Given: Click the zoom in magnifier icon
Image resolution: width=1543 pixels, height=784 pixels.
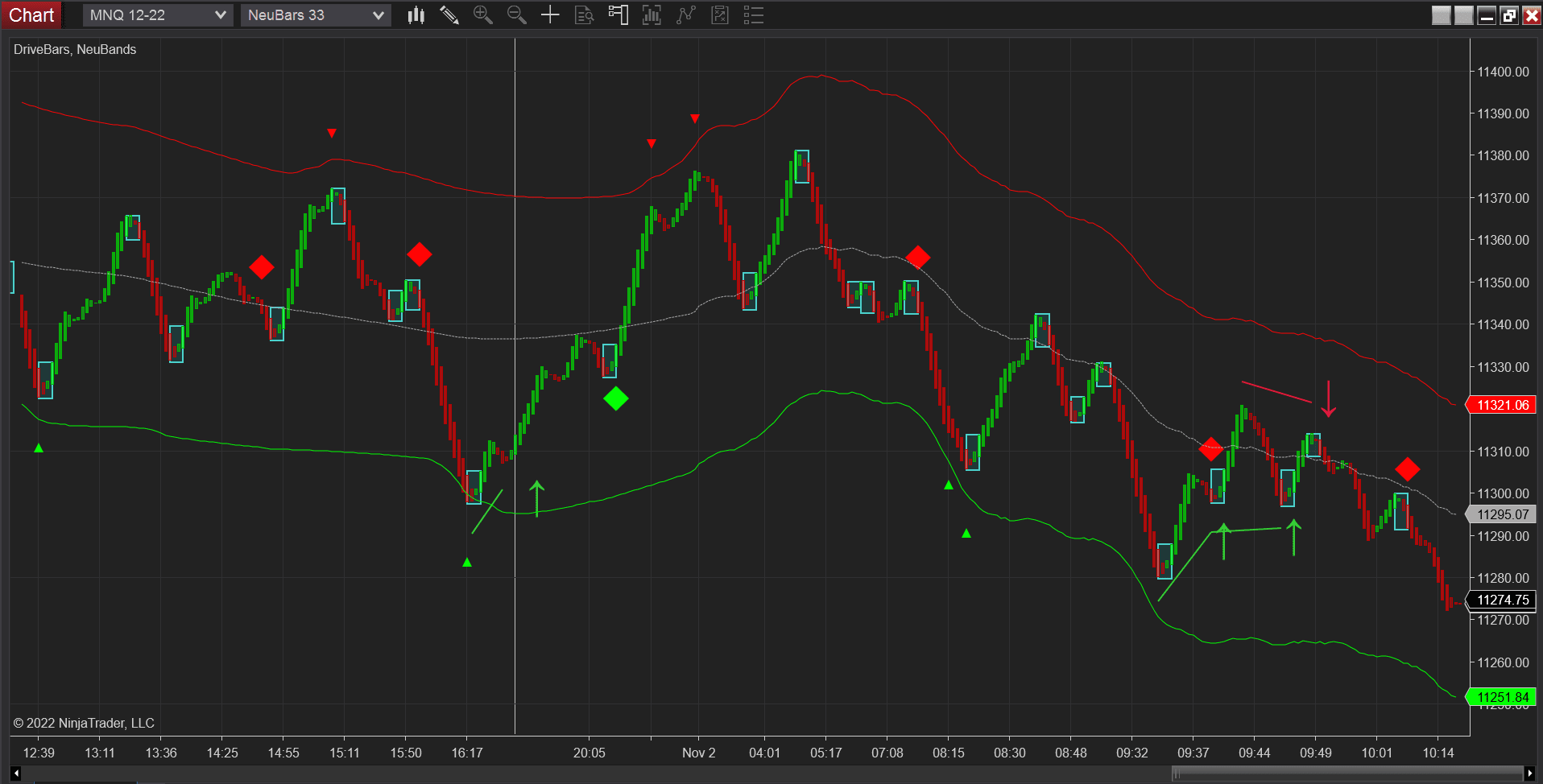Looking at the screenshot, I should click(483, 14).
